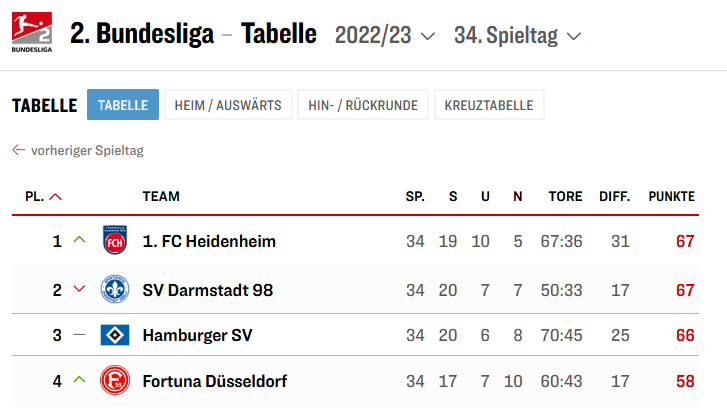Screen dimensions: 727x408
Task: Click the PUNKTE column header
Action: [x=671, y=197]
